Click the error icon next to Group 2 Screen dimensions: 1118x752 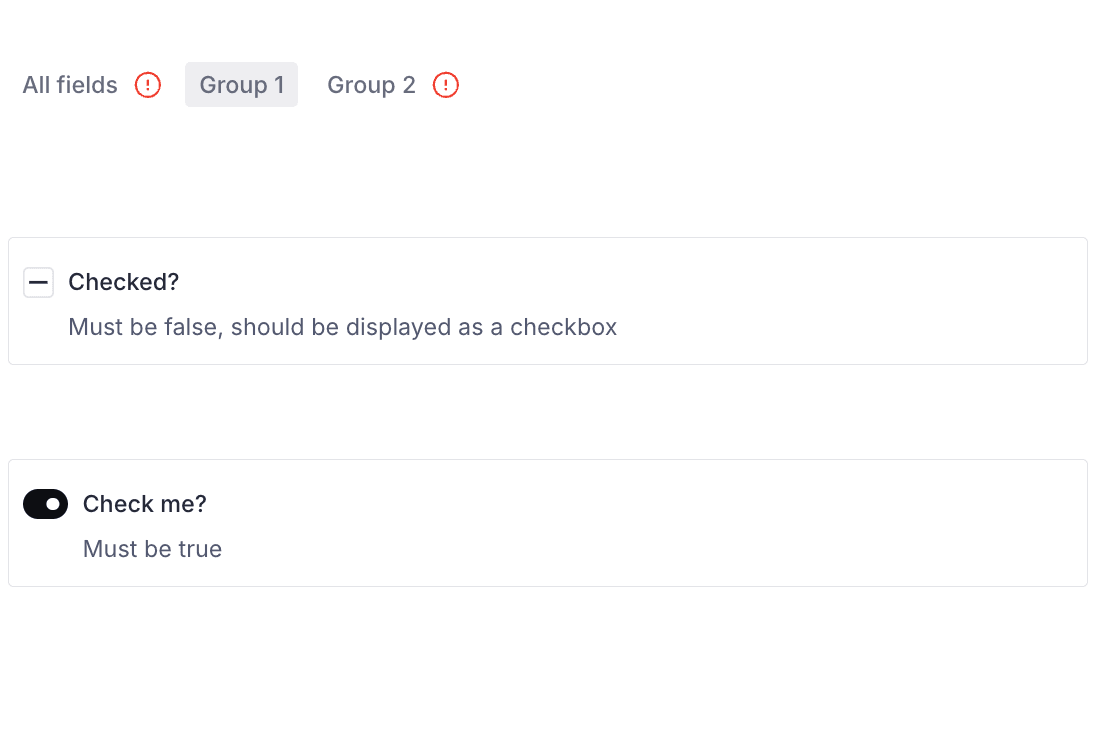[x=446, y=85]
